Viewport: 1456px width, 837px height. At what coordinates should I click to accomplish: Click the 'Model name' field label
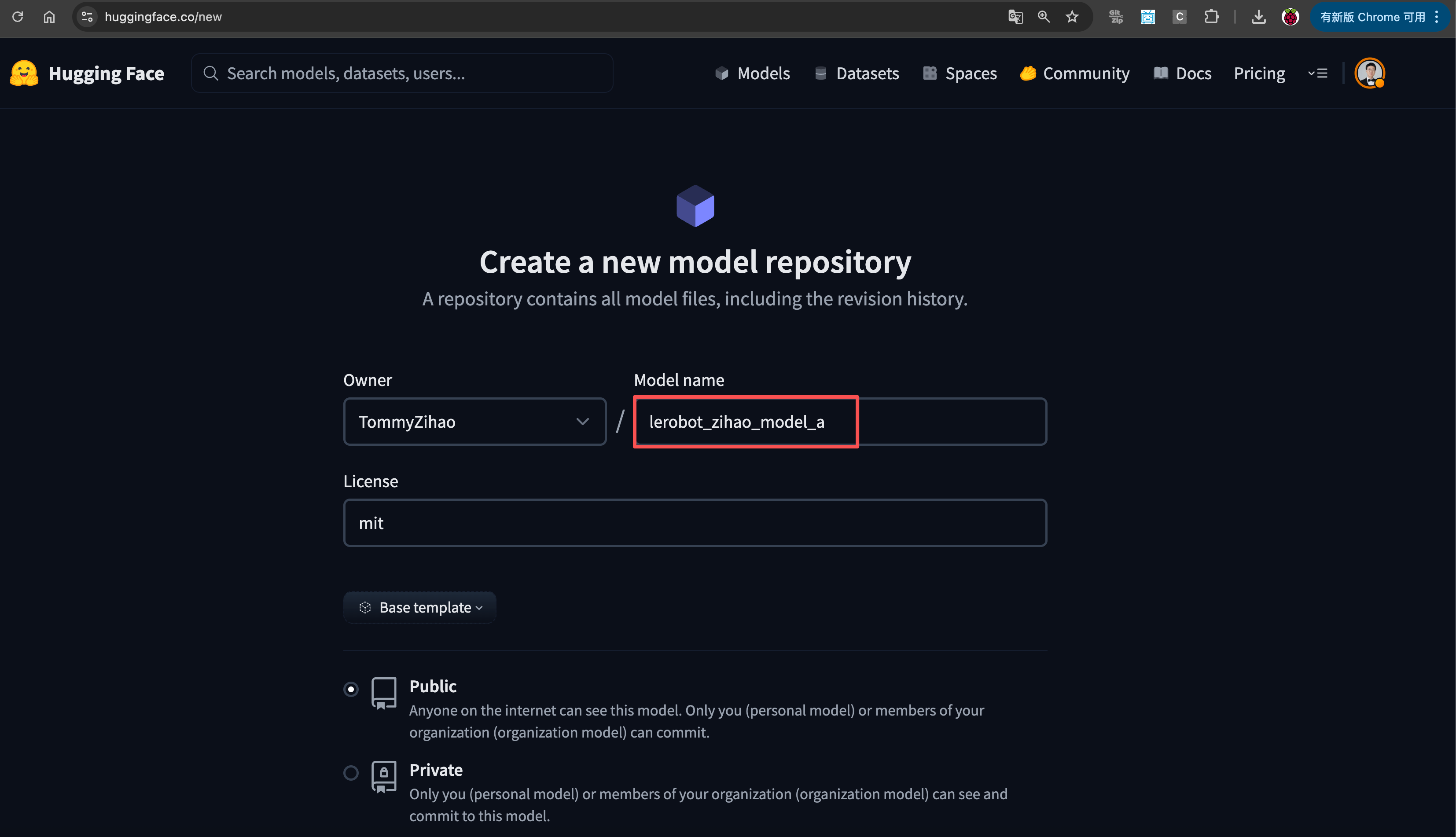pos(679,380)
